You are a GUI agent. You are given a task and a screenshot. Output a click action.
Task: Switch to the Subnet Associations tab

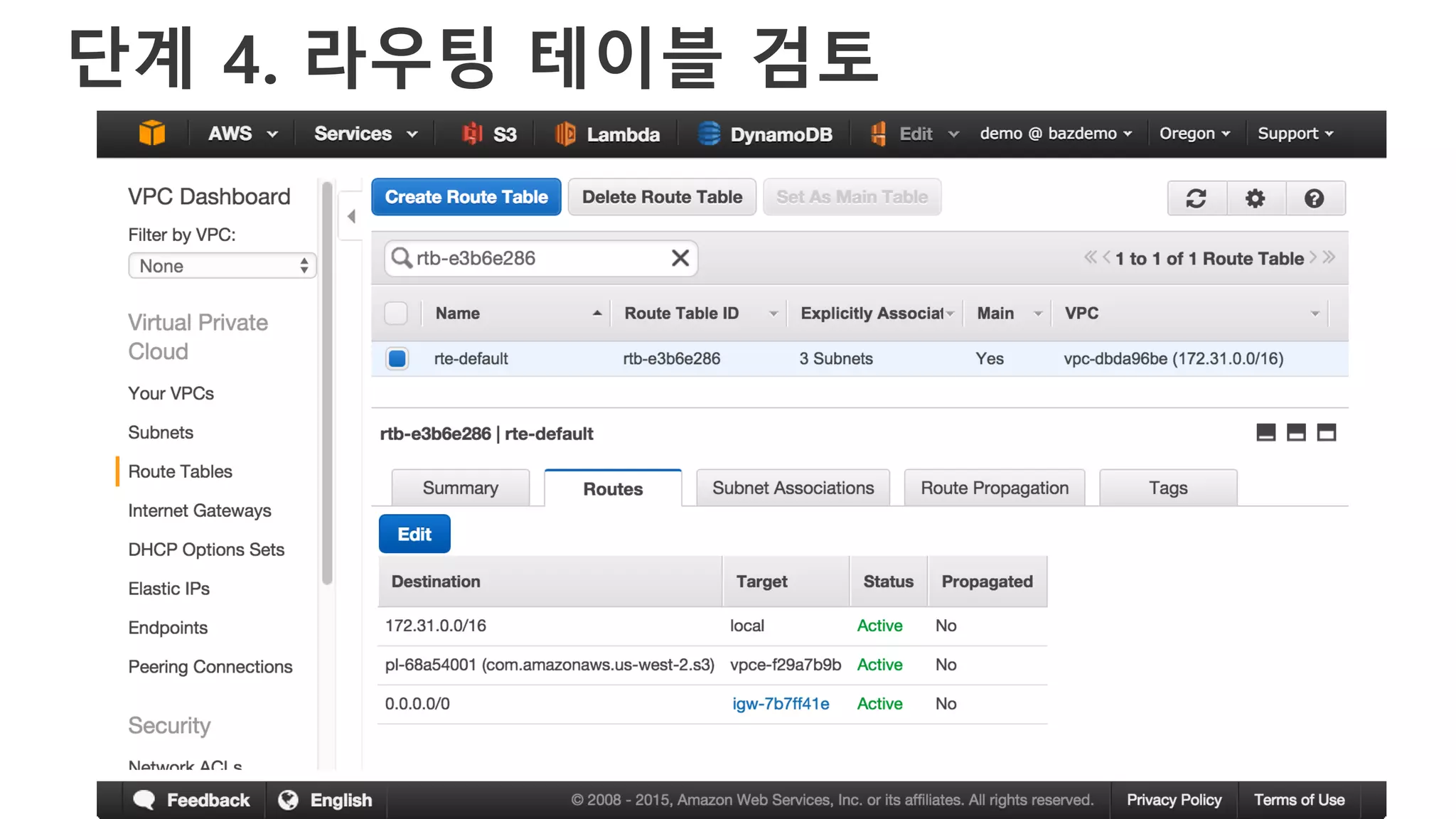[793, 488]
